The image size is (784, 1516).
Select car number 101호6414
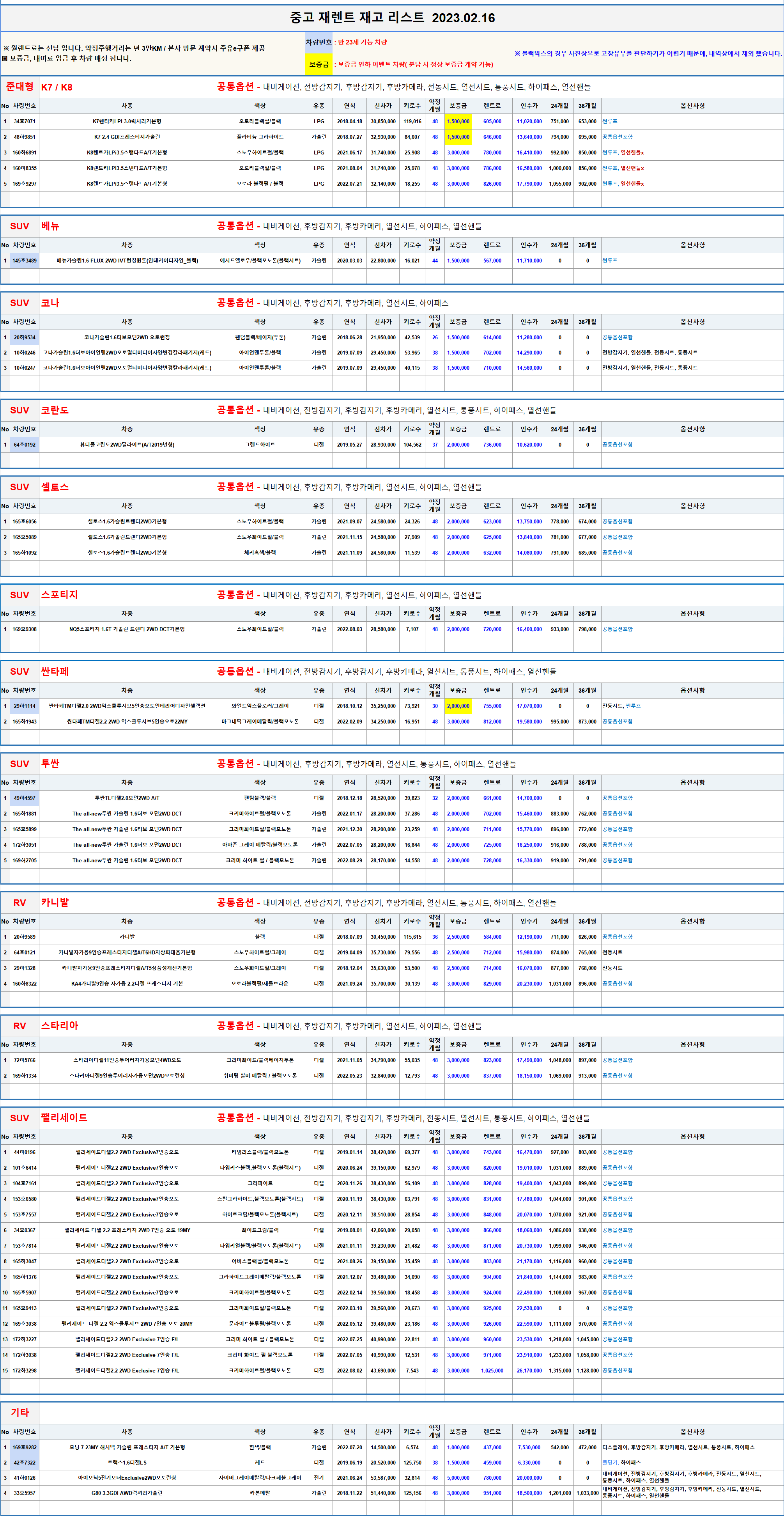(24, 1168)
